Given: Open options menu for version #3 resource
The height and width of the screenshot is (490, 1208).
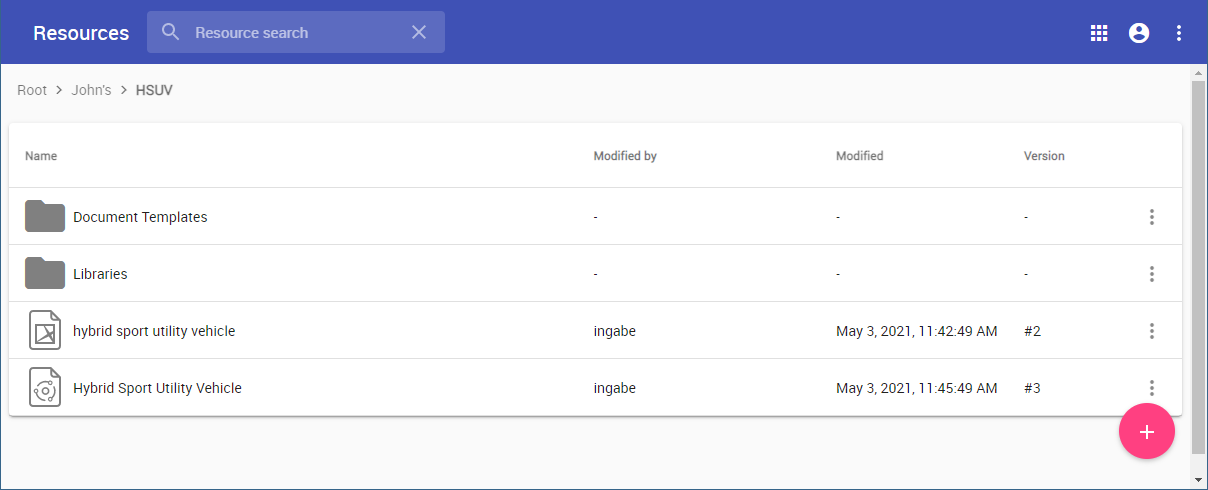Looking at the screenshot, I should click(1152, 388).
